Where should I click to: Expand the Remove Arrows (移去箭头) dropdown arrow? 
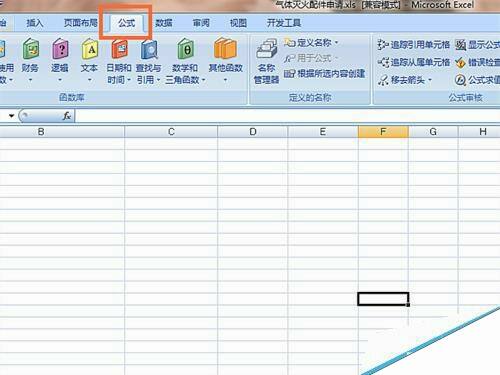430,80
